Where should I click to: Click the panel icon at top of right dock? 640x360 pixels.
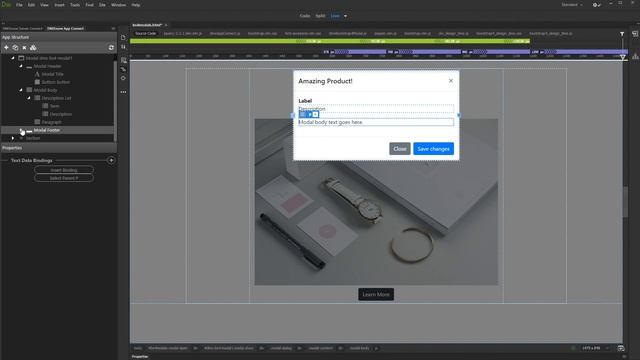tap(635, 34)
